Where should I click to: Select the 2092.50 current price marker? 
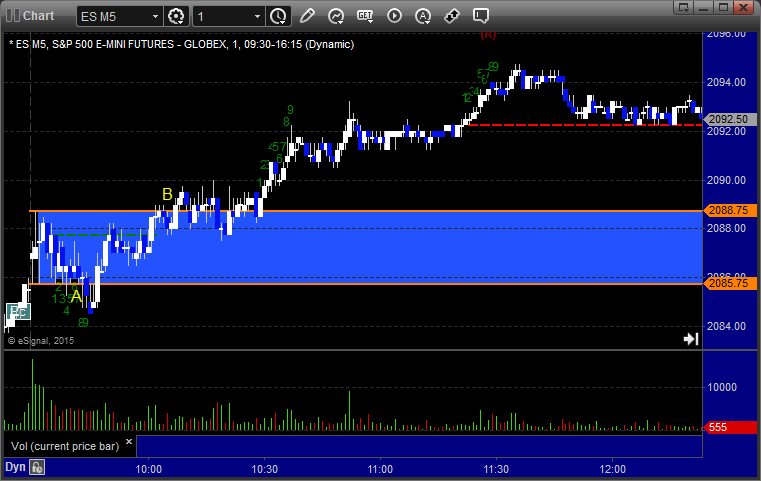729,119
